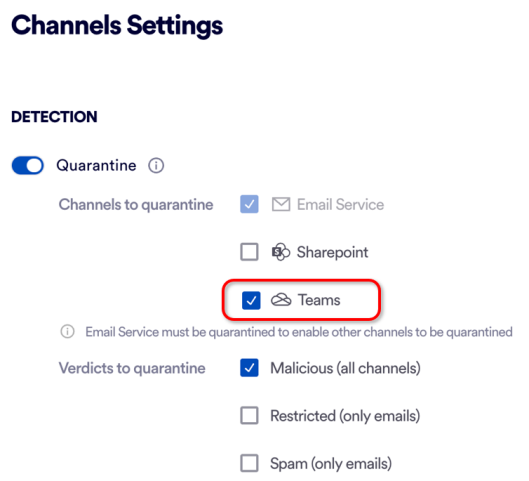Screen dimensions: 529x481
Task: Toggle the Quarantine switch off
Action: (28, 166)
